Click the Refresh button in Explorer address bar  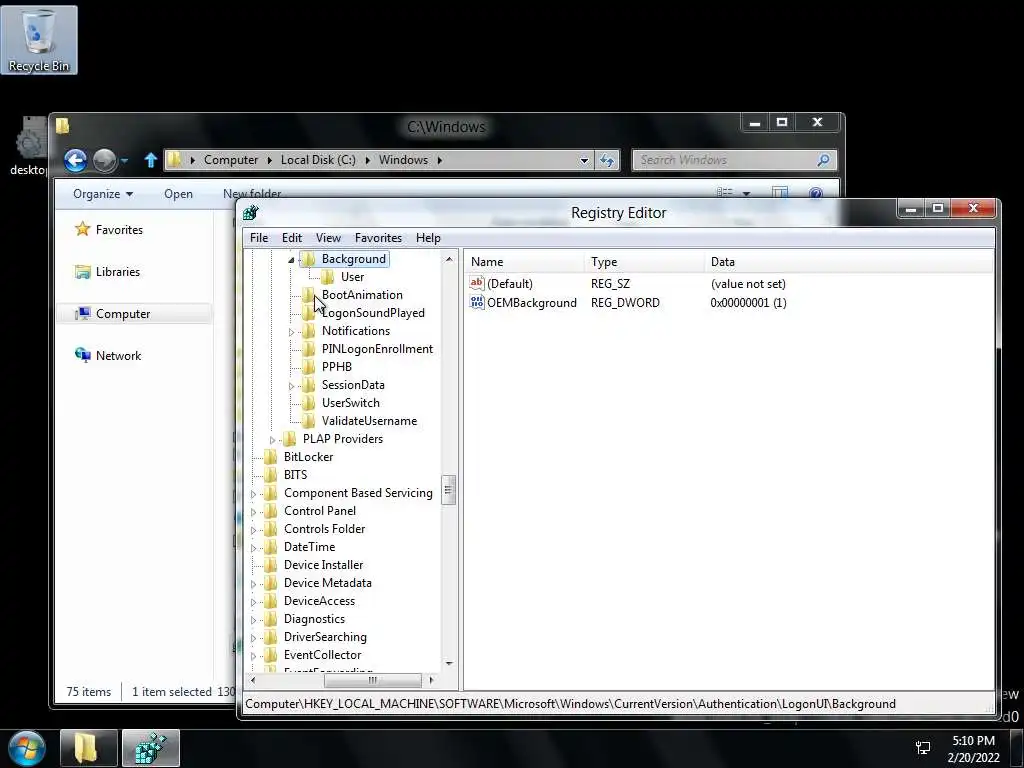pos(607,160)
